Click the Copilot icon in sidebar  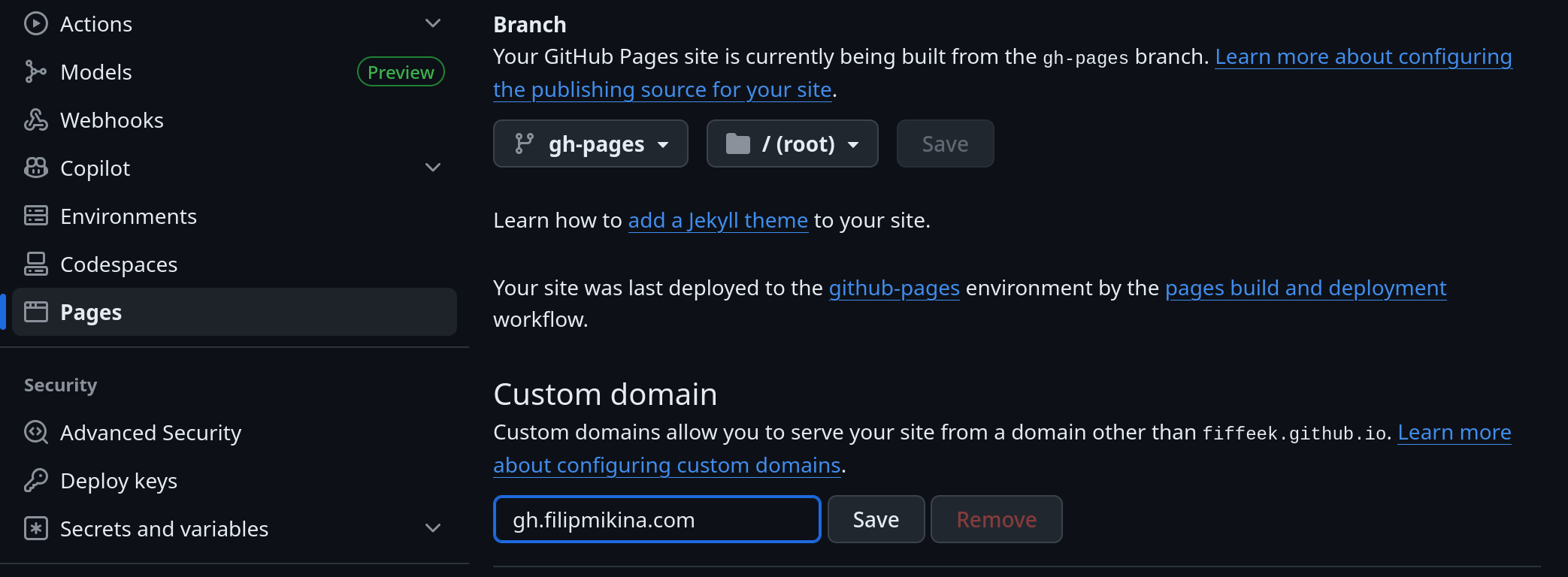coord(36,168)
